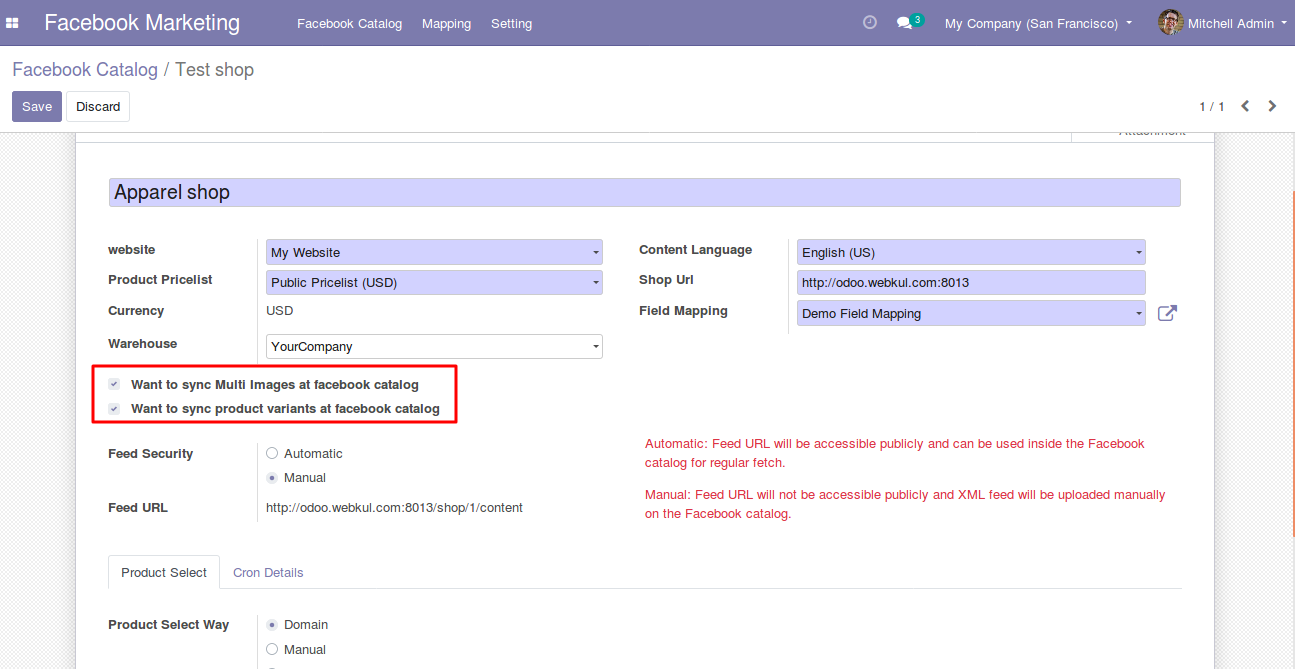The width and height of the screenshot is (1295, 669).
Task: Open the website dropdown
Action: click(x=435, y=252)
